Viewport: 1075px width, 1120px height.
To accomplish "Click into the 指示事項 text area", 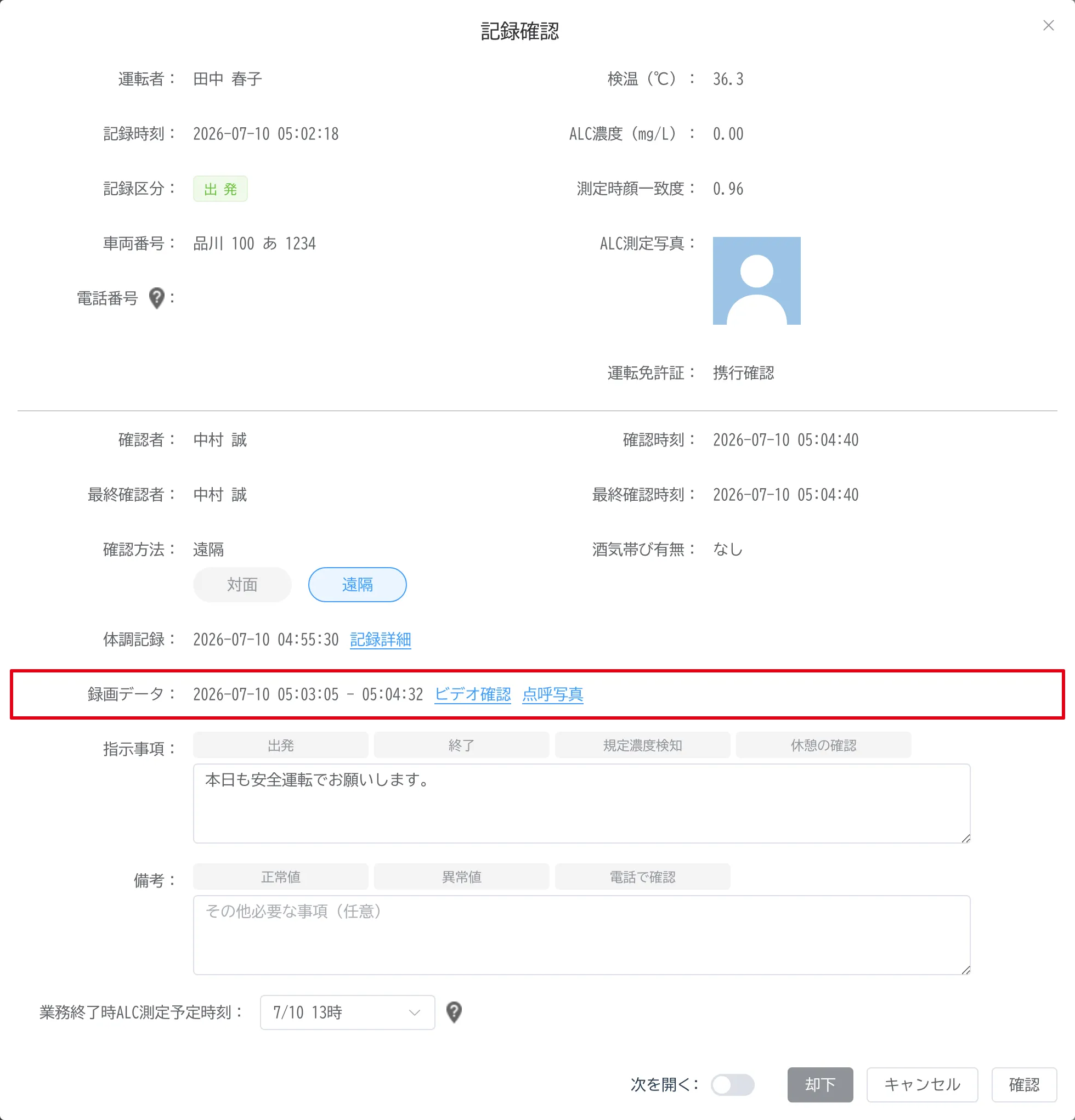I will pos(582,804).
